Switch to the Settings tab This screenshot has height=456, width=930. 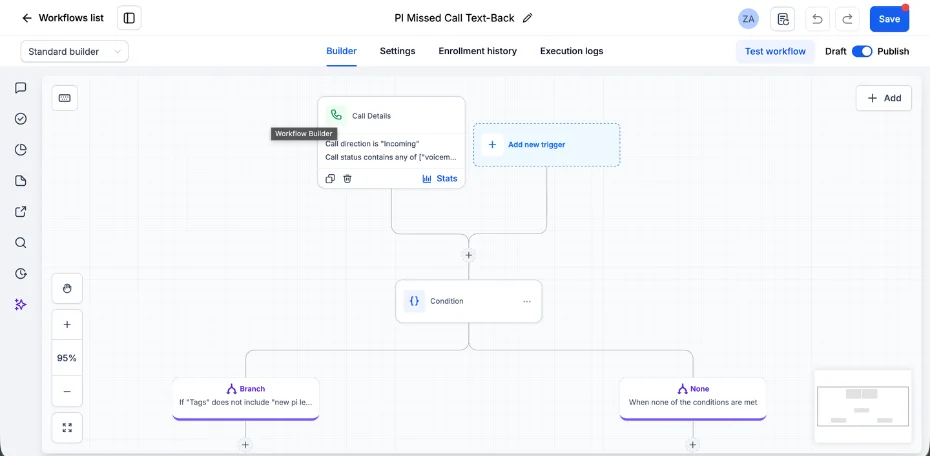(397, 51)
